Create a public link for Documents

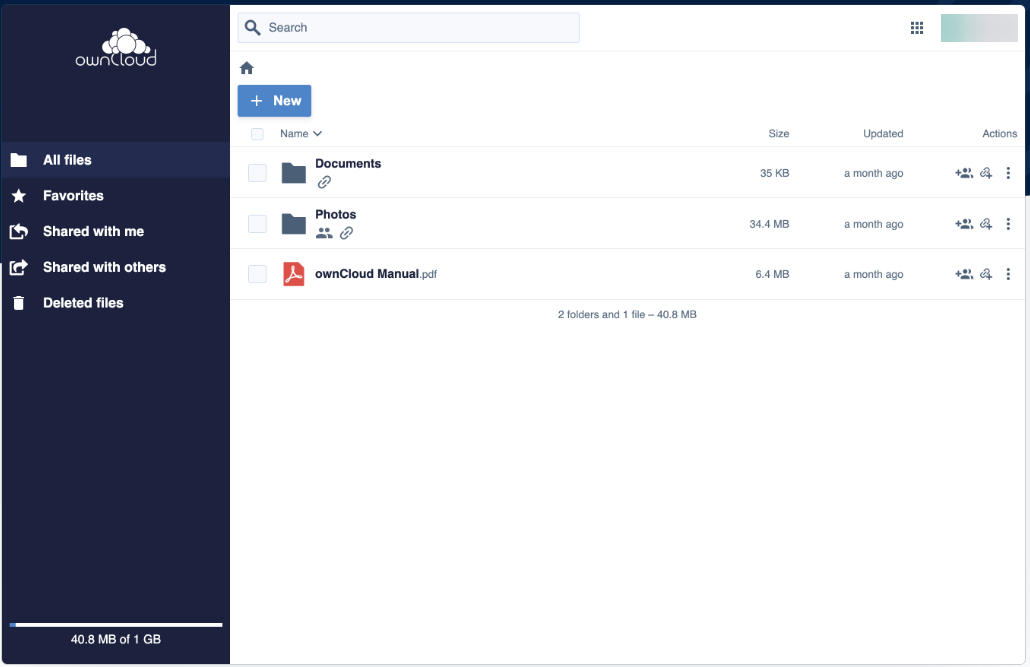[x=986, y=173]
